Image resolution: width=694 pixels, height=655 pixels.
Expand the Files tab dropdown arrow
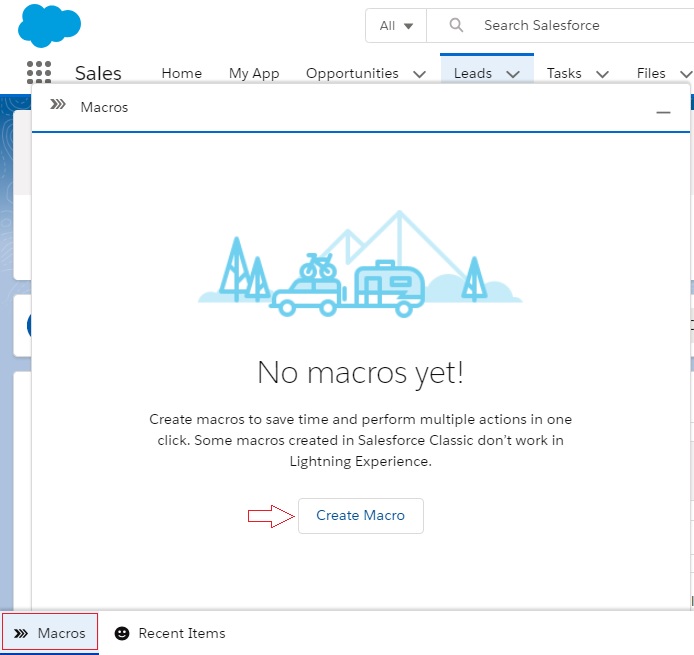point(686,74)
